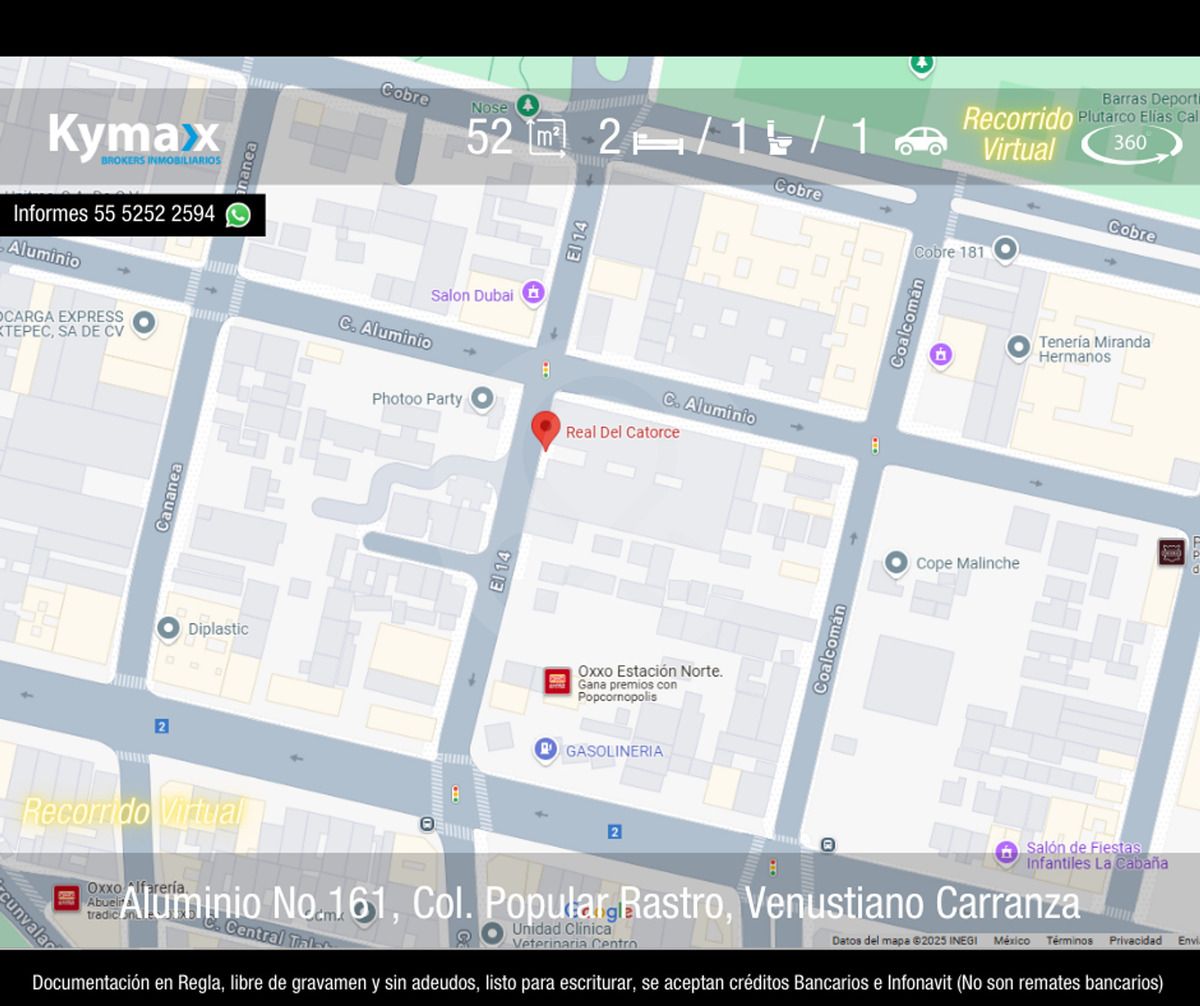Click the GASOLINERIA fuel pump icon
The image size is (1200, 1006).
[545, 749]
